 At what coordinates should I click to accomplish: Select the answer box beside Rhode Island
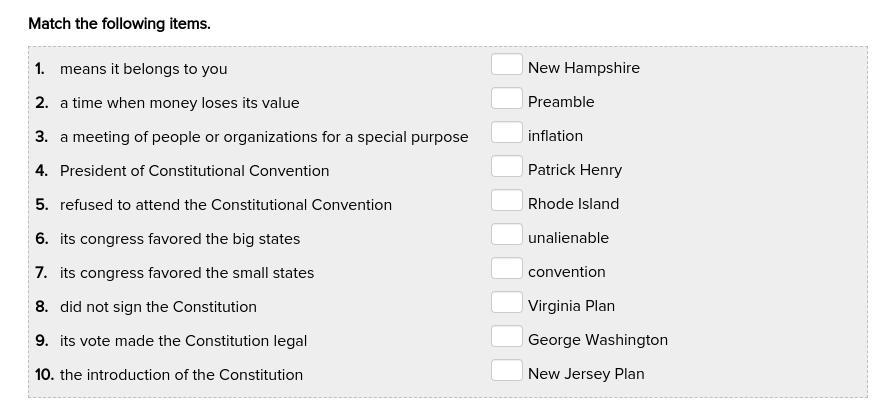click(506, 200)
